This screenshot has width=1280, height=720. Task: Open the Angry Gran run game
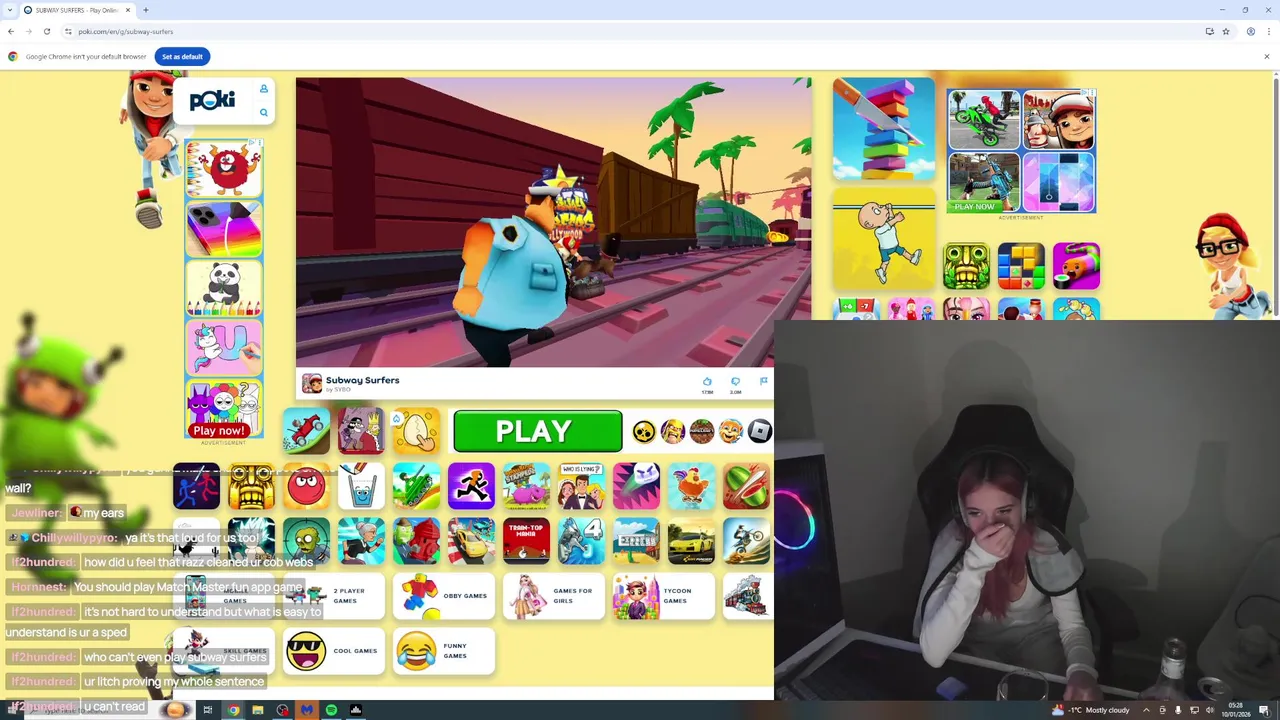pos(361,541)
